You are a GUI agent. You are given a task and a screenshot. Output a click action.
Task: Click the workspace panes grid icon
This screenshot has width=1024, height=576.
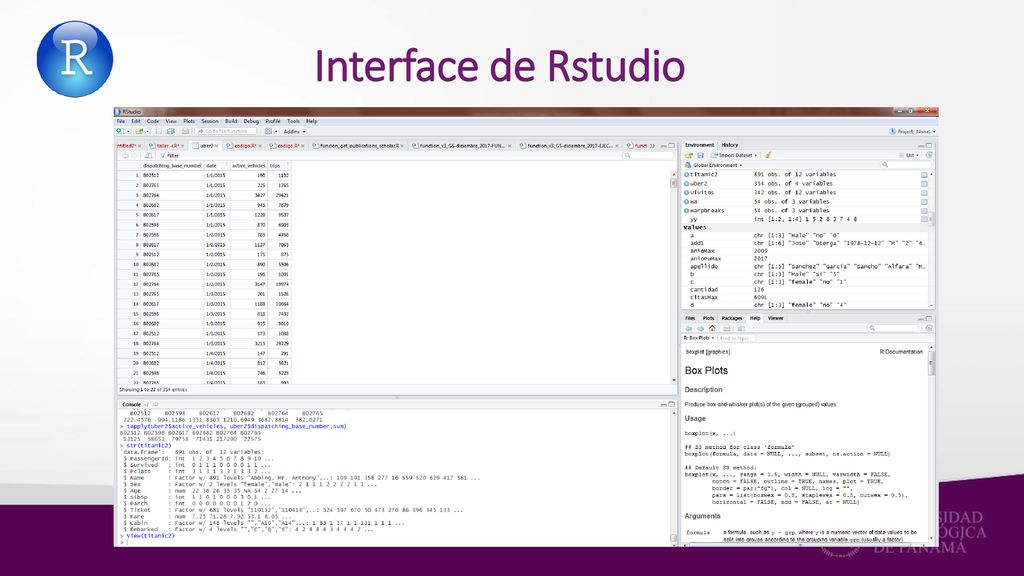tap(268, 131)
